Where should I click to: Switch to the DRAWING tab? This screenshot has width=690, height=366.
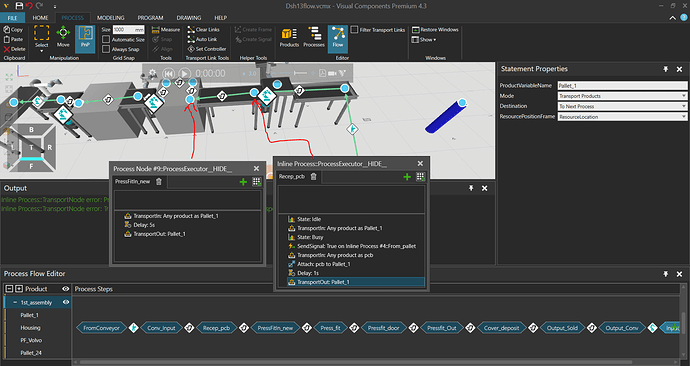pyautogui.click(x=189, y=18)
